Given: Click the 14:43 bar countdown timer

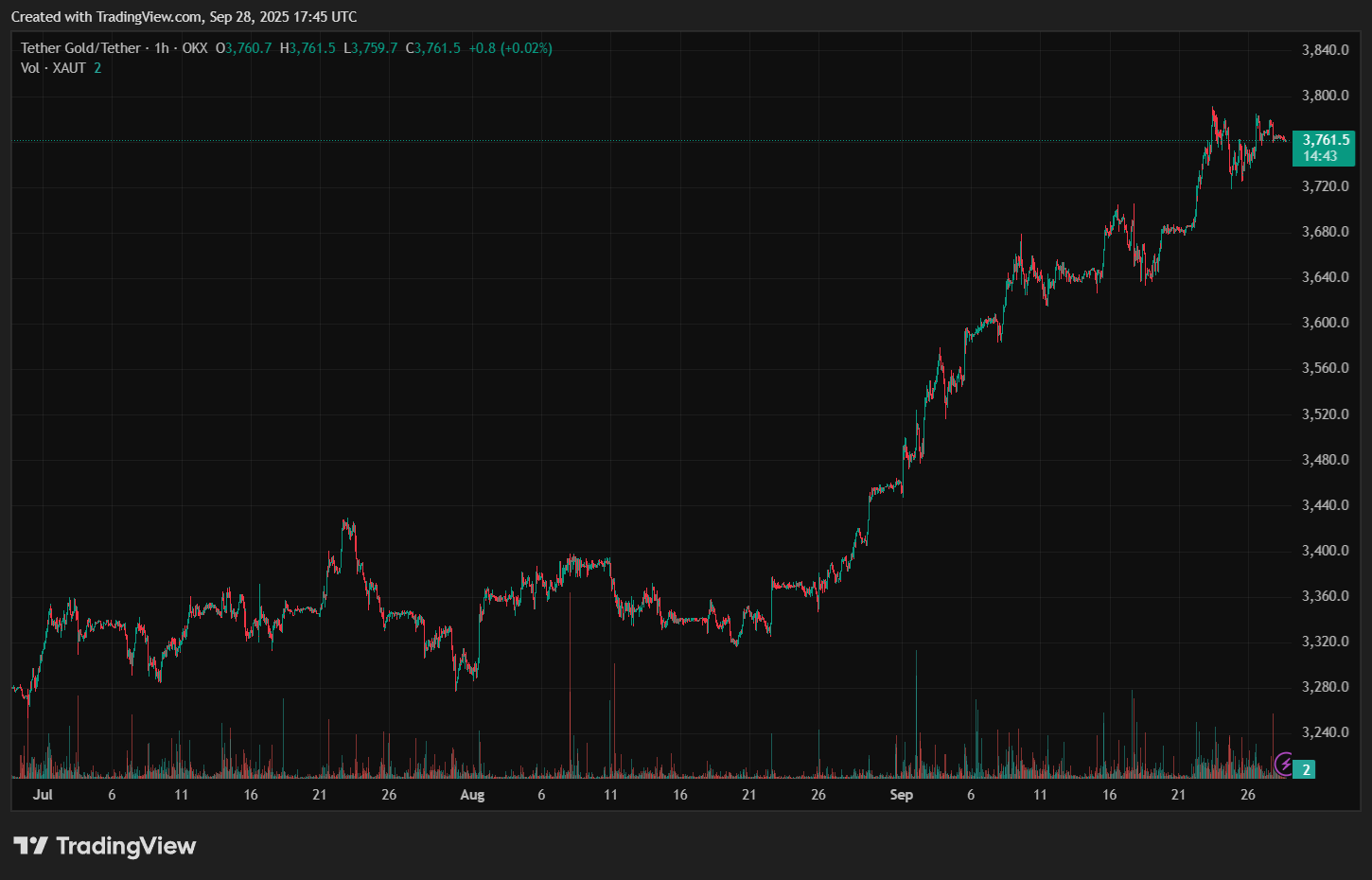Looking at the screenshot, I should (x=1320, y=156).
